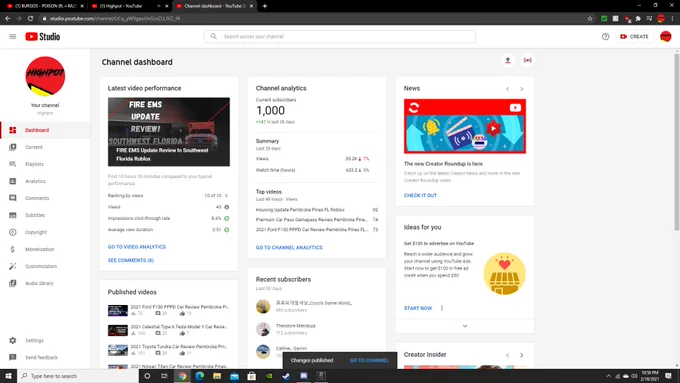Image resolution: width=680 pixels, height=383 pixels.
Task: Switch to the BURGOS - POISON browser tab
Action: coord(44,6)
